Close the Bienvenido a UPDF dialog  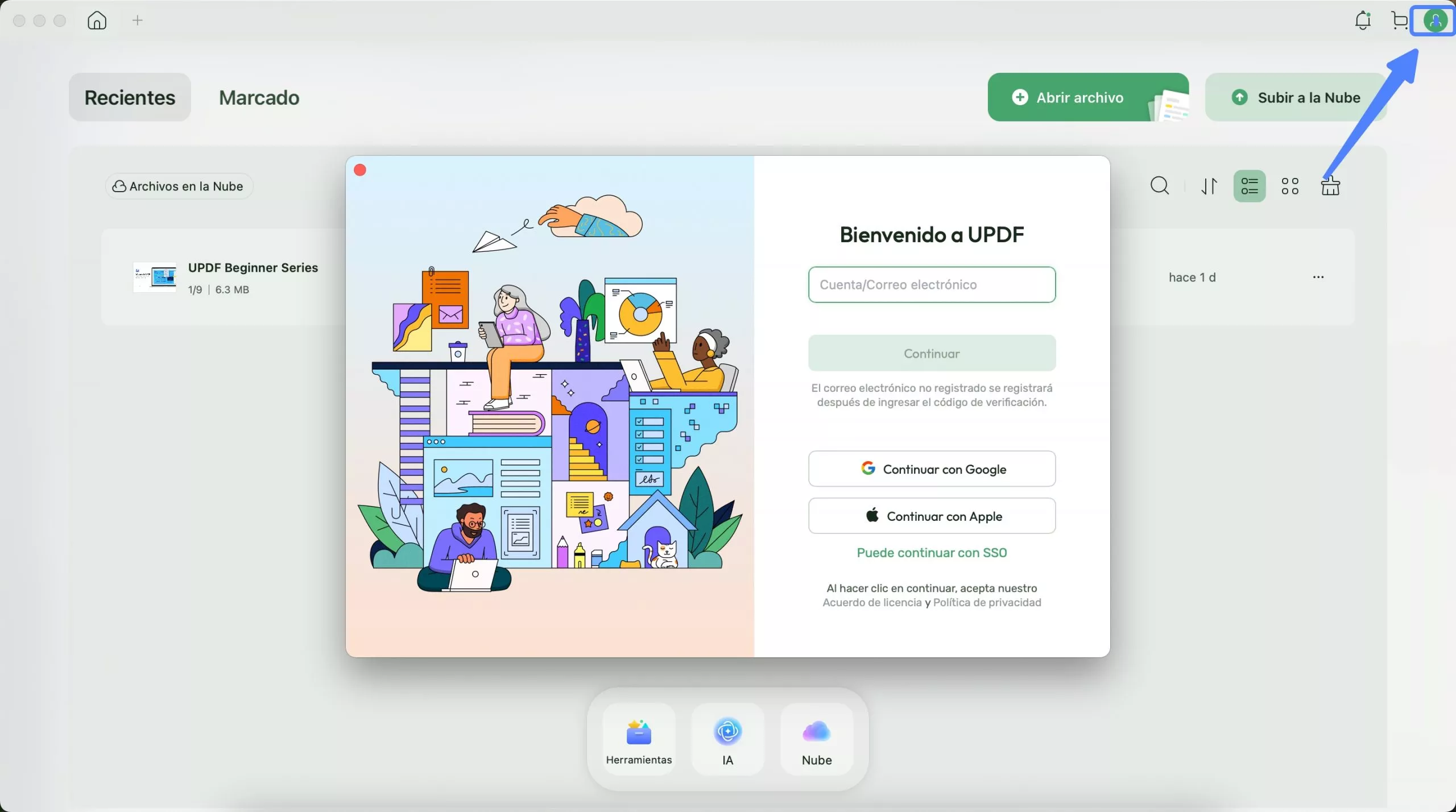click(360, 170)
